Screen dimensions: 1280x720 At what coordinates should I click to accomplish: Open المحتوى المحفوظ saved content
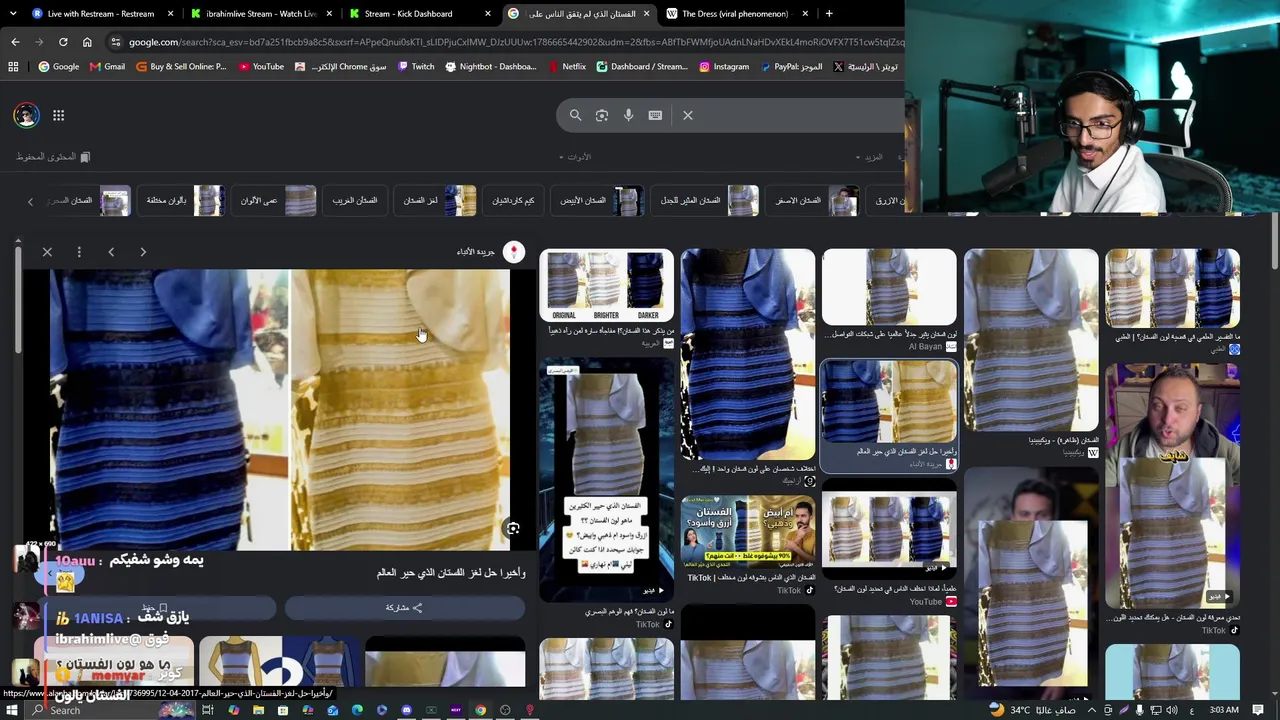coord(53,157)
